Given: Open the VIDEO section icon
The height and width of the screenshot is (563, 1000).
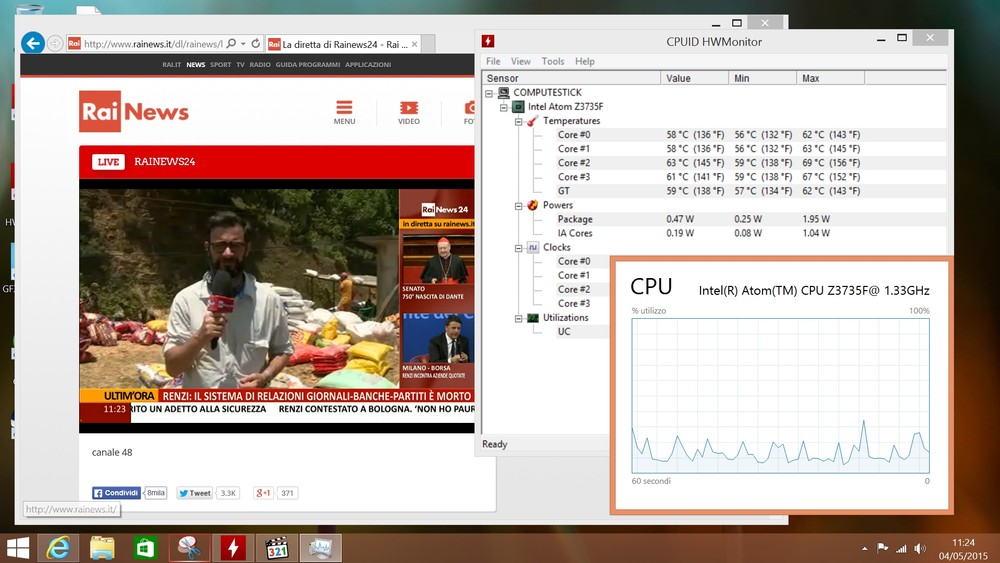Looking at the screenshot, I should [x=409, y=112].
